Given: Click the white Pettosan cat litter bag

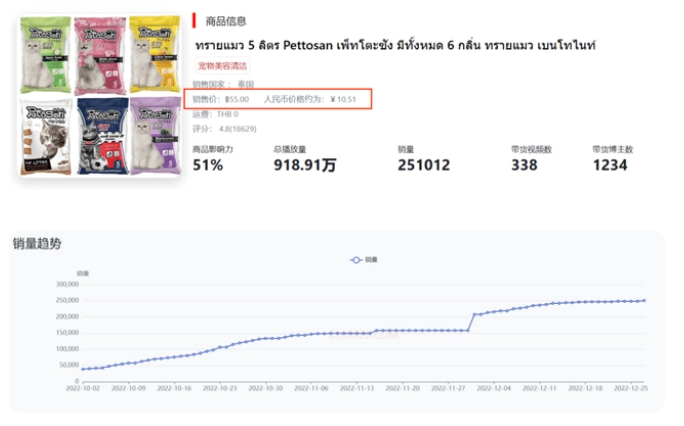Looking at the screenshot, I should pyautogui.click(x=46, y=137).
